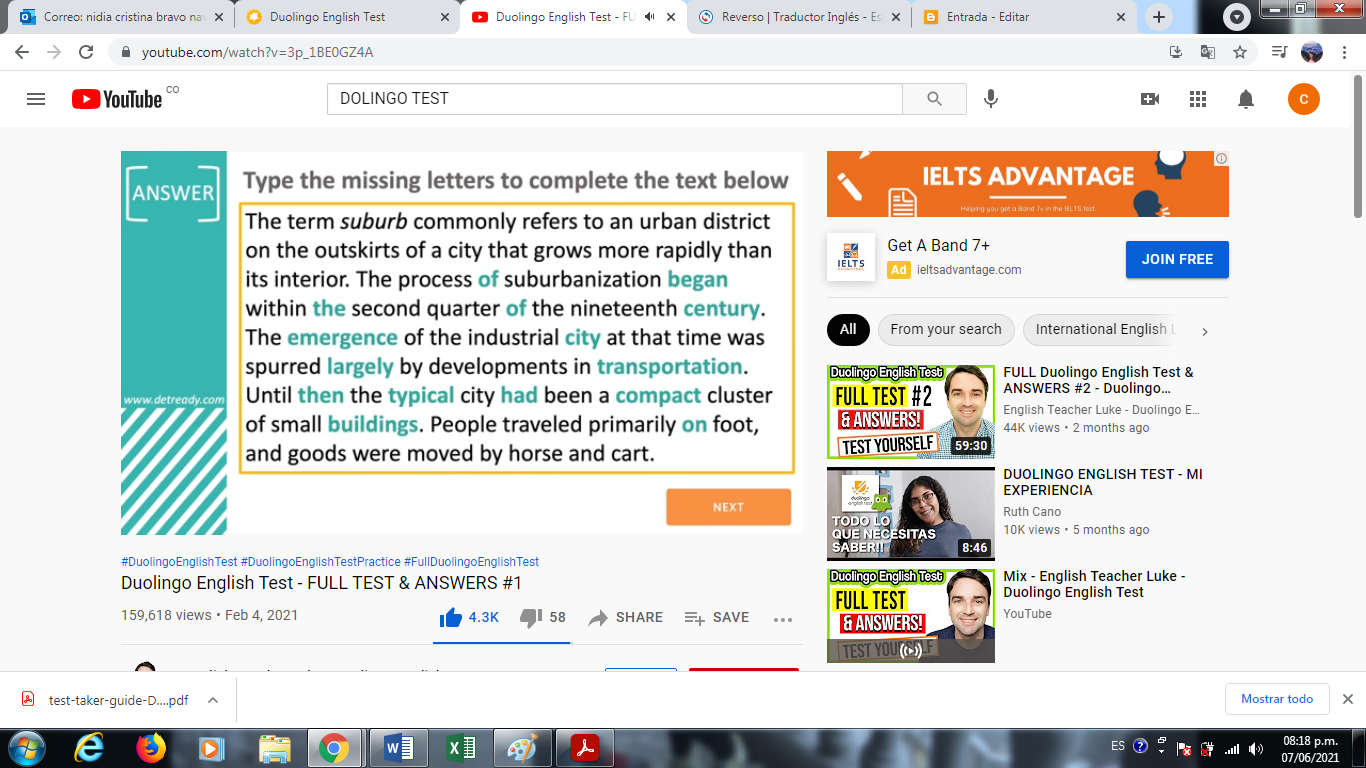Bookmark this page with the star
This screenshot has width=1366, height=768.
coord(1240,52)
